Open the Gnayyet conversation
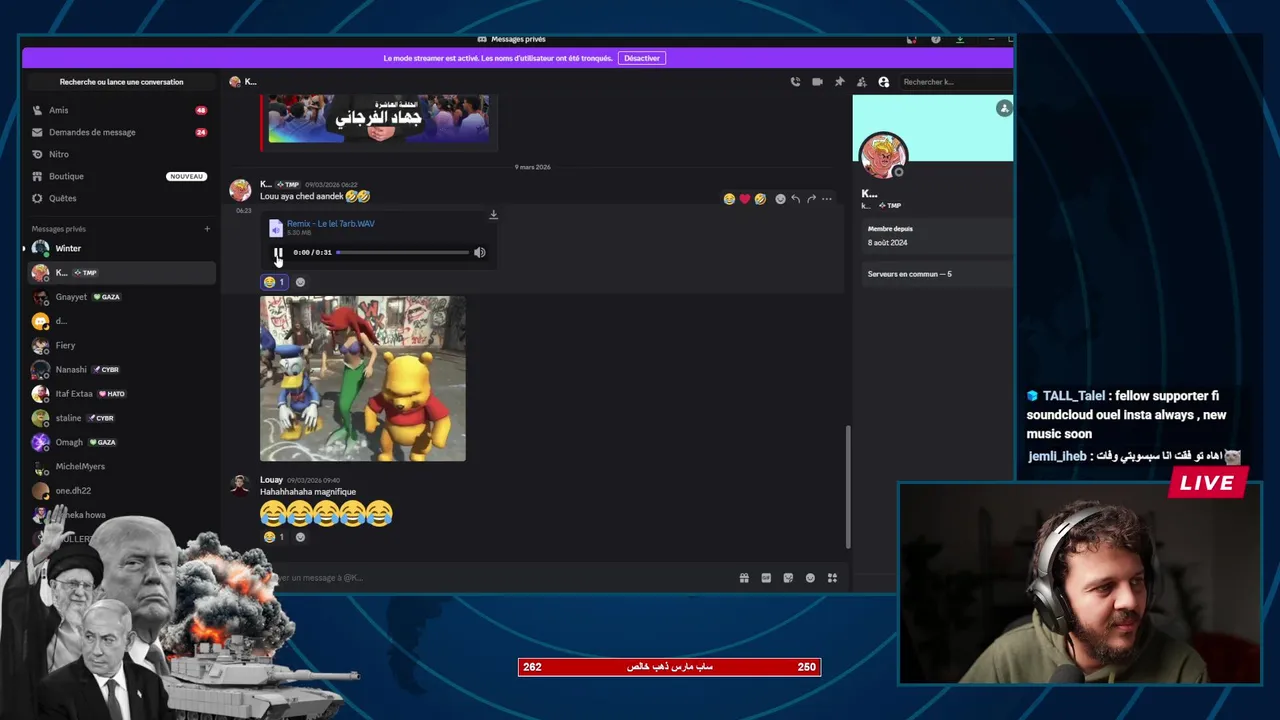1280x720 pixels. click(121, 297)
